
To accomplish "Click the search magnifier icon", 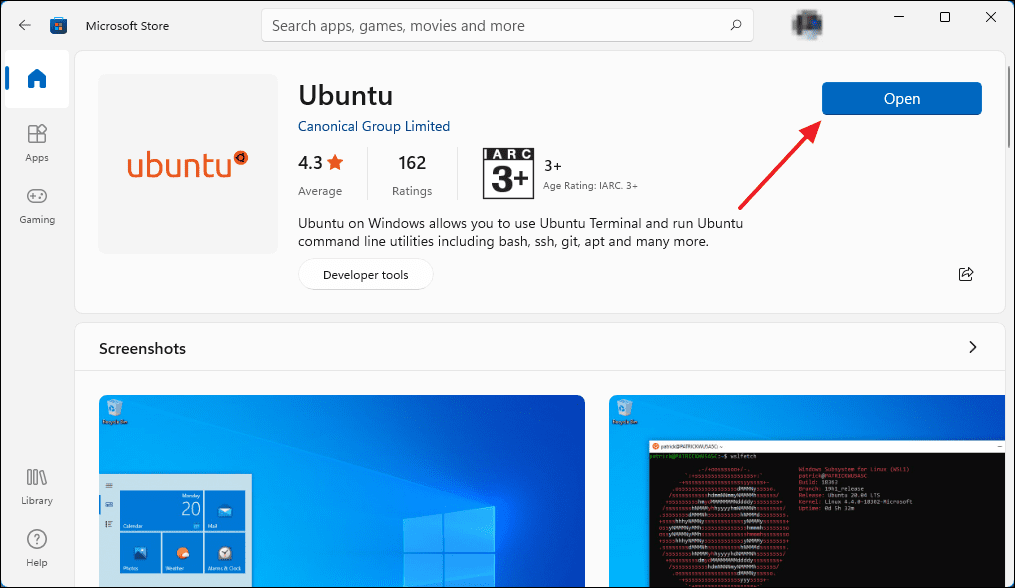I will click(x=736, y=25).
